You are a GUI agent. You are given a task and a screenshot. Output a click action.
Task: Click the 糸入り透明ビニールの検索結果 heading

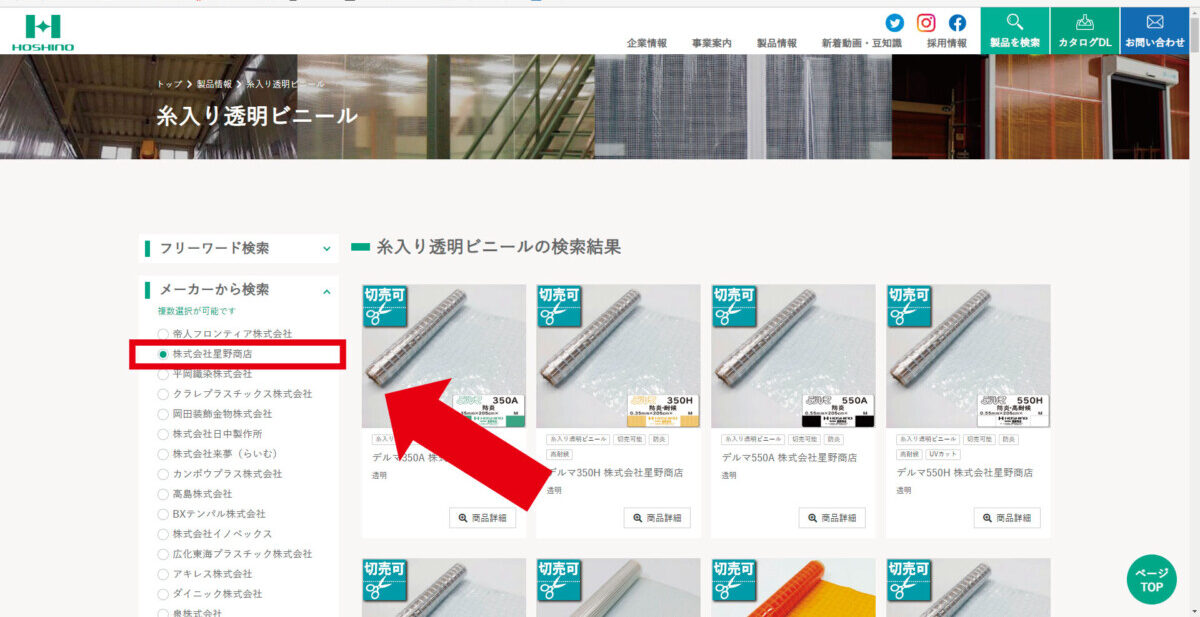[499, 247]
